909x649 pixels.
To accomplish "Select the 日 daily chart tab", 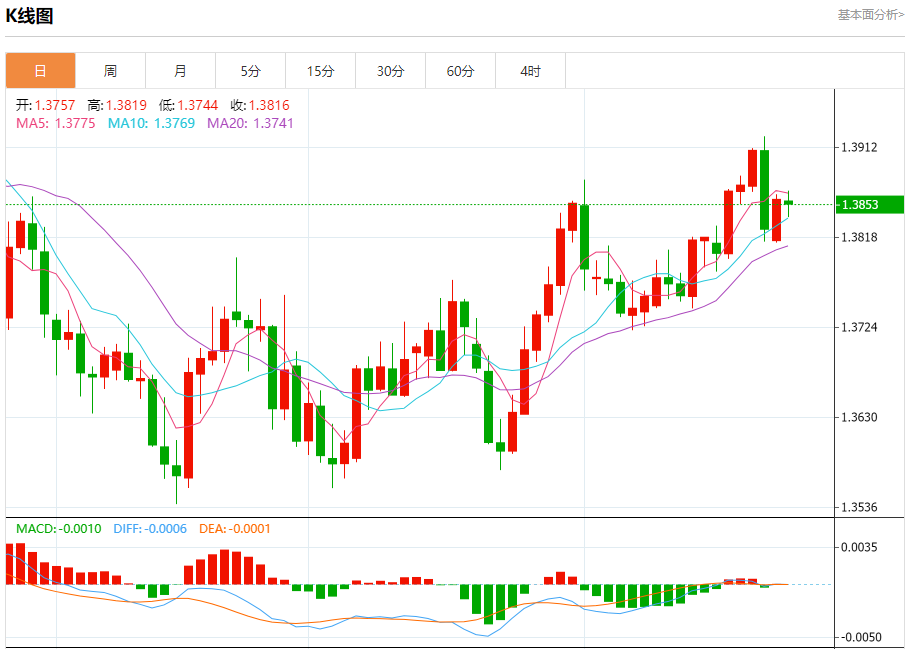I will point(41,71).
